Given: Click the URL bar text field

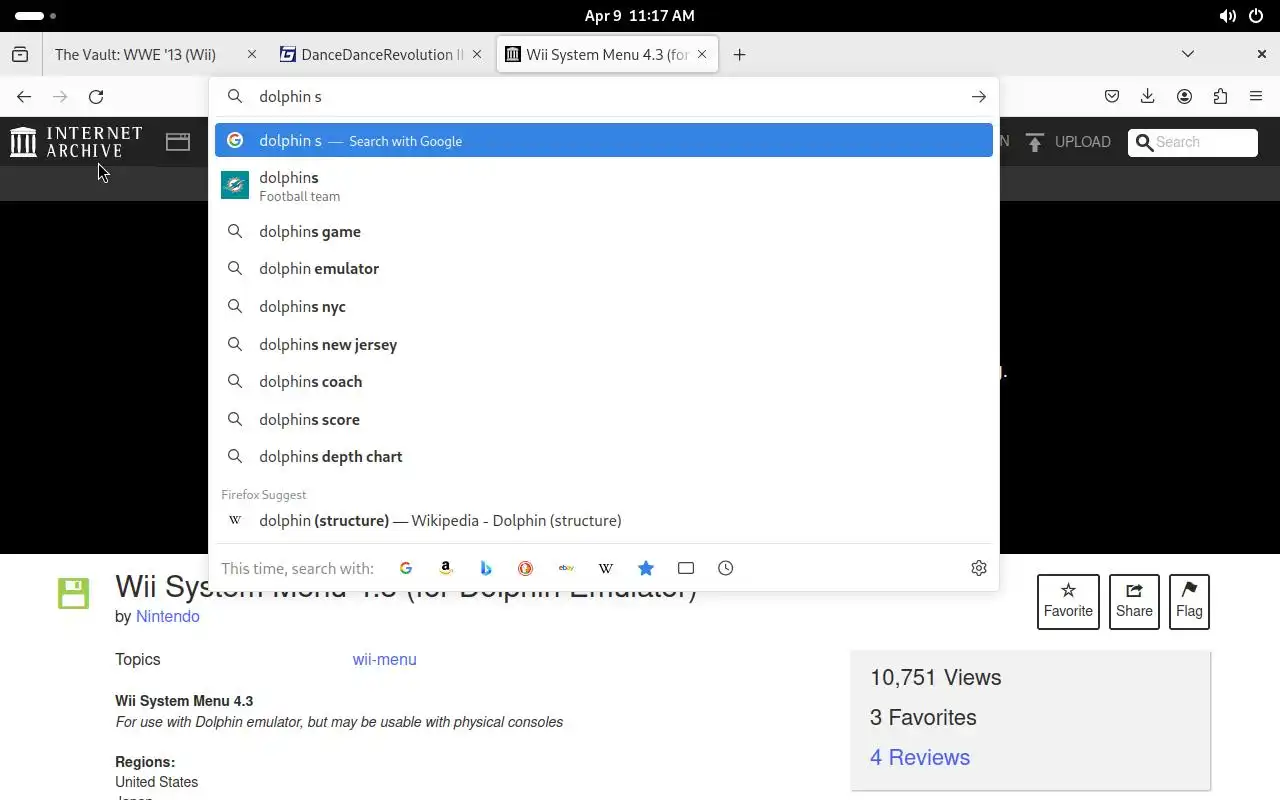Looking at the screenshot, I should point(605,97).
